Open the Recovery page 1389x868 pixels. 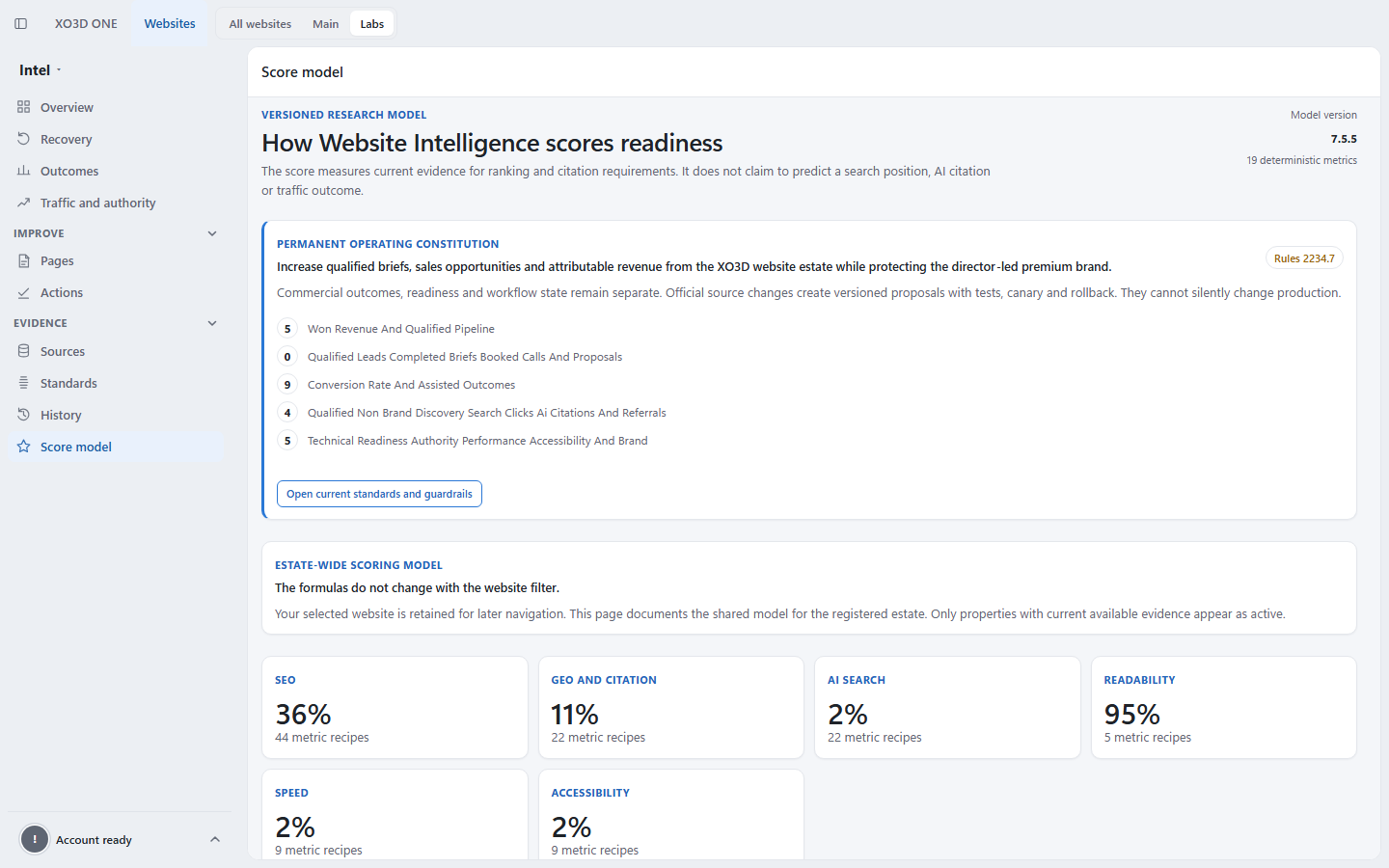pos(116,139)
